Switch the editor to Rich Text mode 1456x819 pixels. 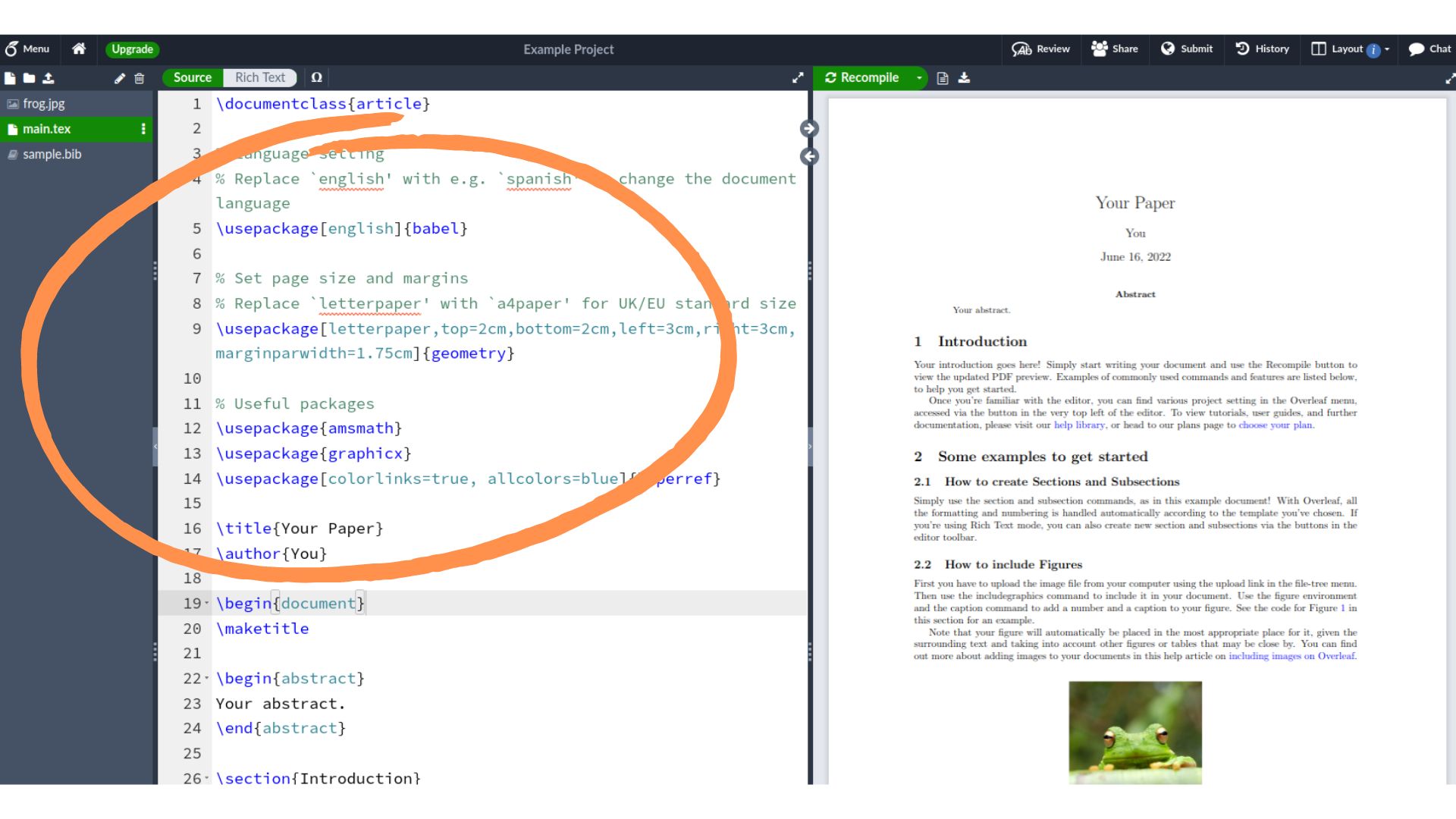point(260,77)
